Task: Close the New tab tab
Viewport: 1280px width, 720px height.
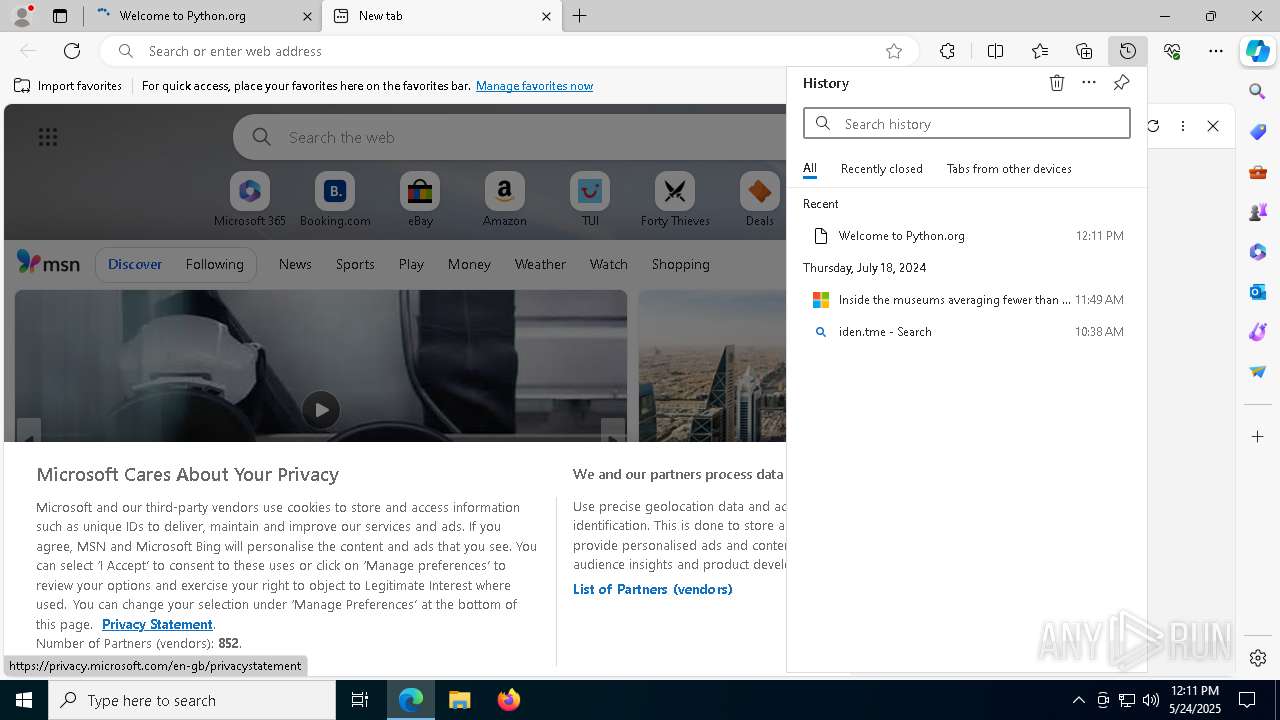Action: pos(546,16)
